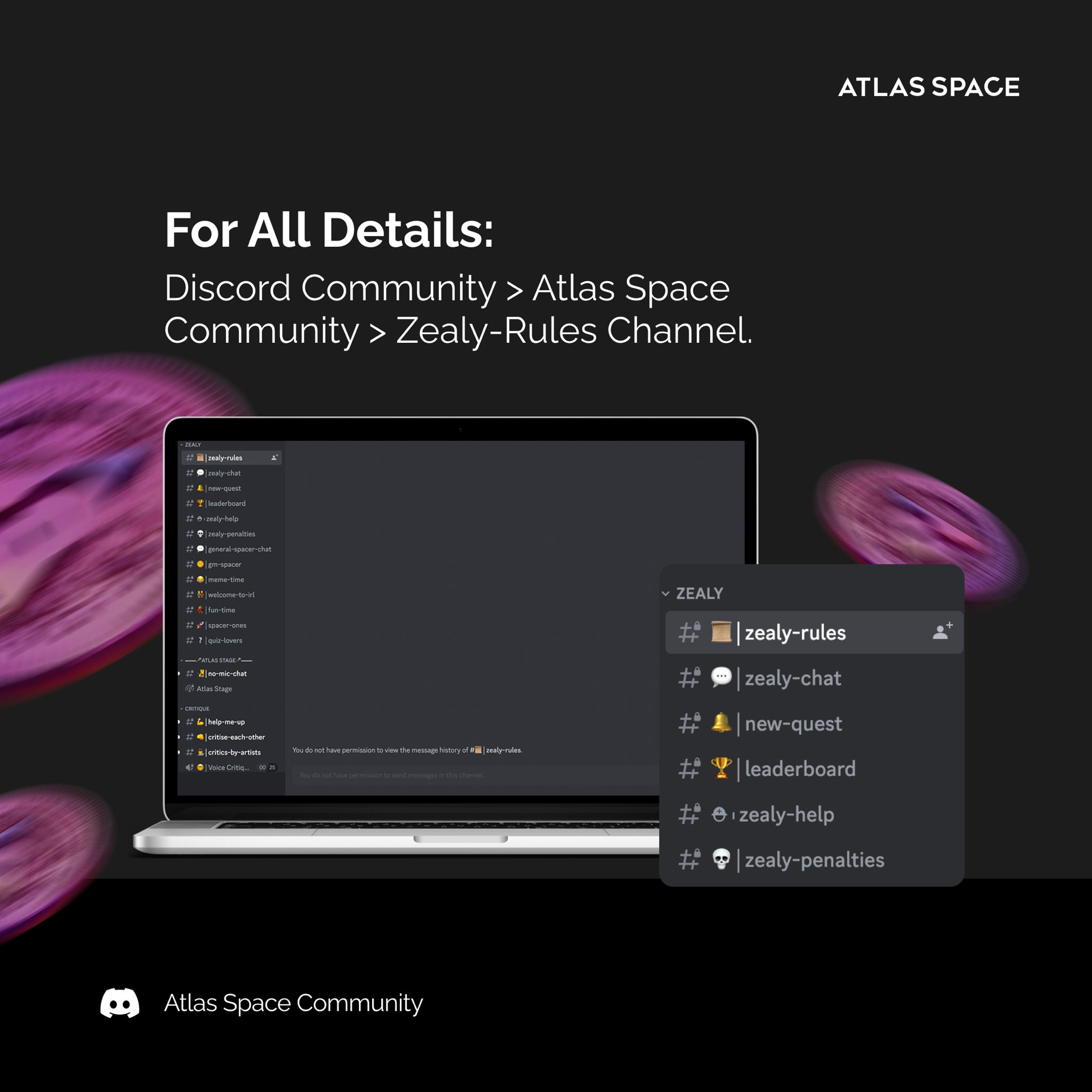Collapse the CRITIQUE category on laptop
Screen dimensions: 1092x1092
[181, 709]
